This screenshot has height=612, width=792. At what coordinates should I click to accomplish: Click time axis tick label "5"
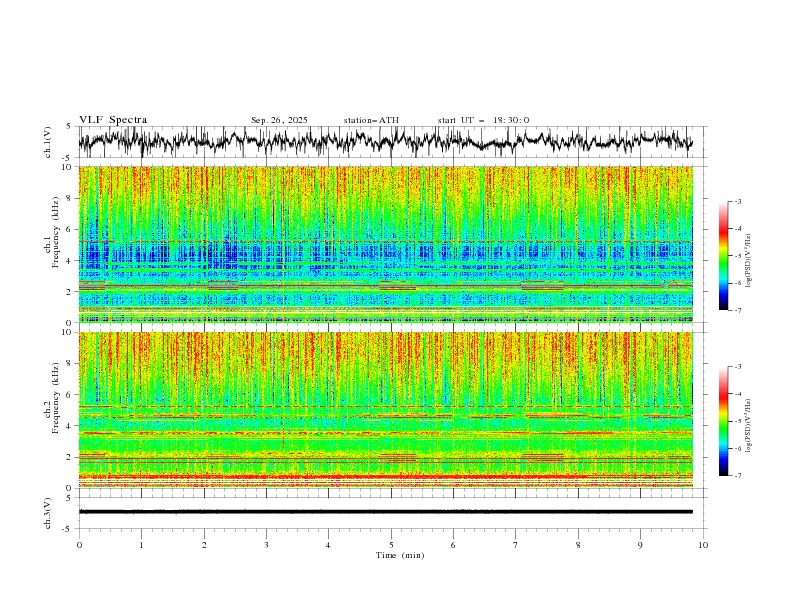coord(391,545)
